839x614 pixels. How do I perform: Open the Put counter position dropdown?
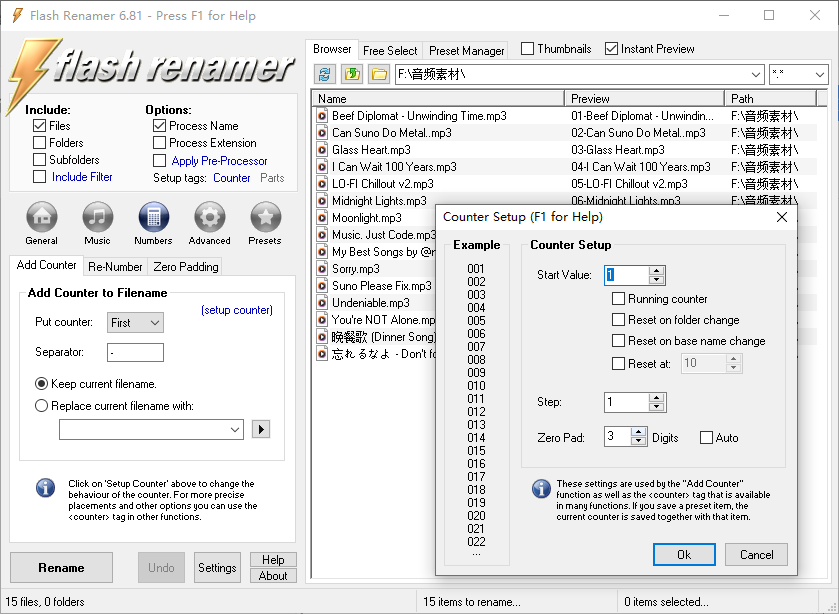point(135,323)
